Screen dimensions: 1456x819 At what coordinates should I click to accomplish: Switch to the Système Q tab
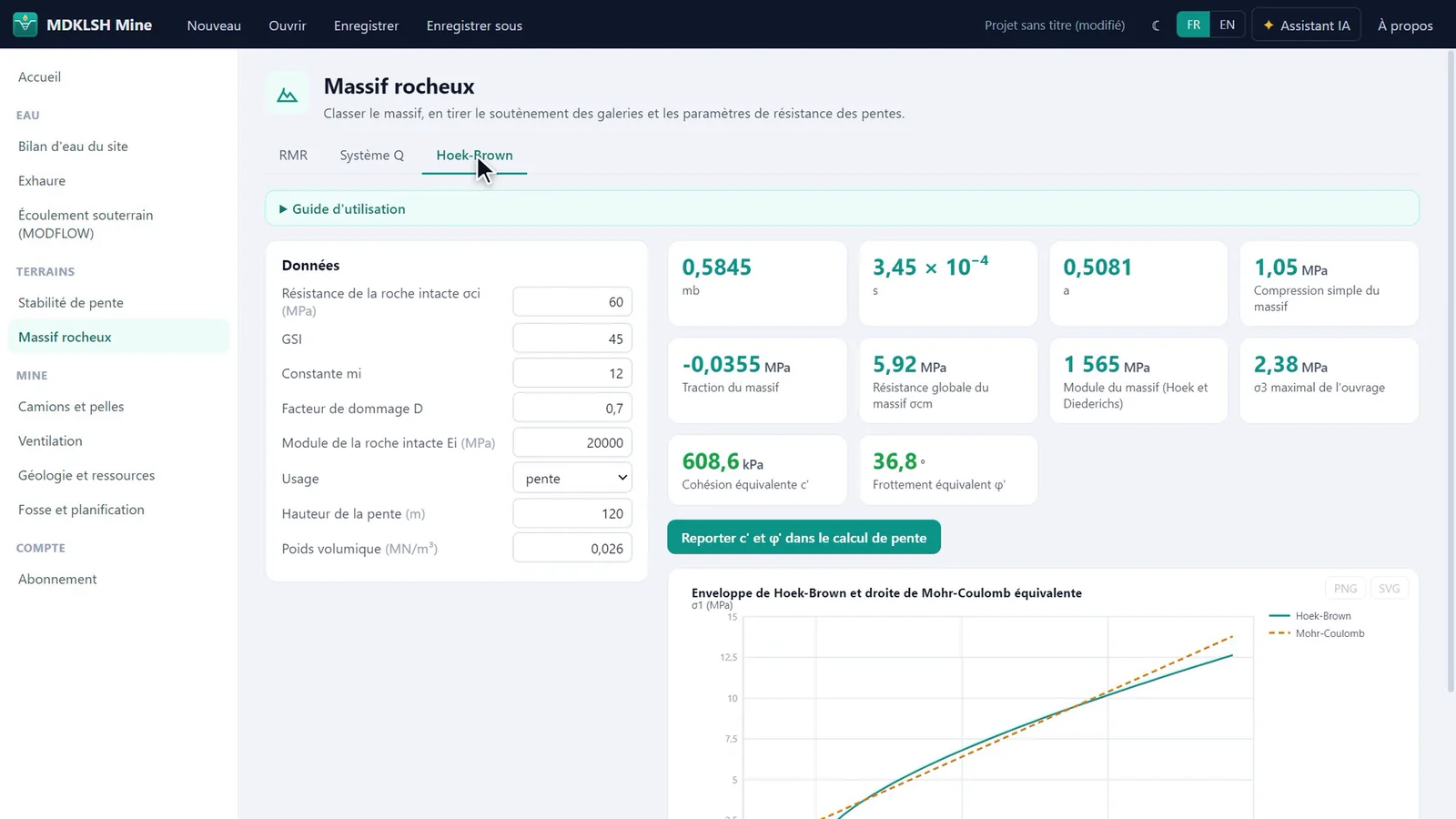(x=371, y=155)
